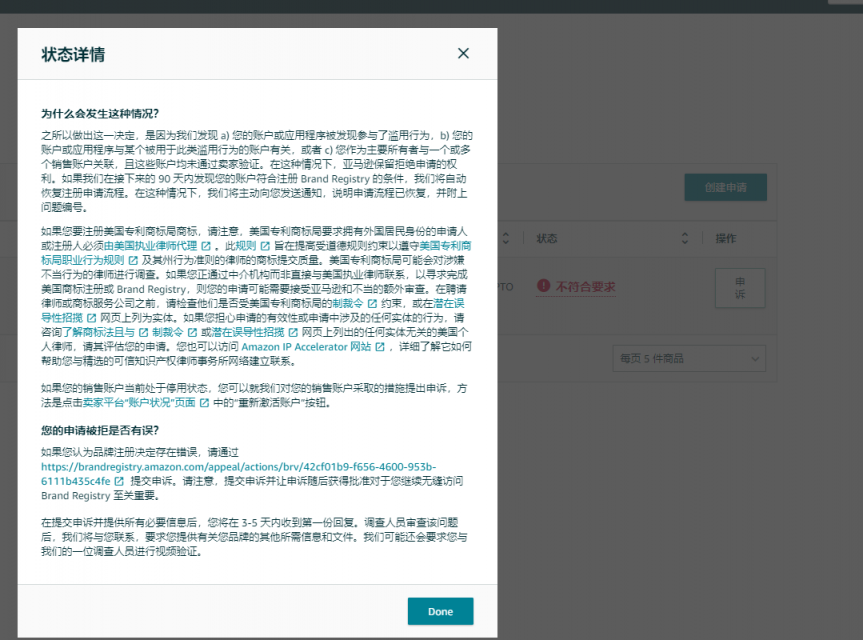This screenshot has height=640, width=863.
Task: Click the 状态 column header
Action: 547,238
